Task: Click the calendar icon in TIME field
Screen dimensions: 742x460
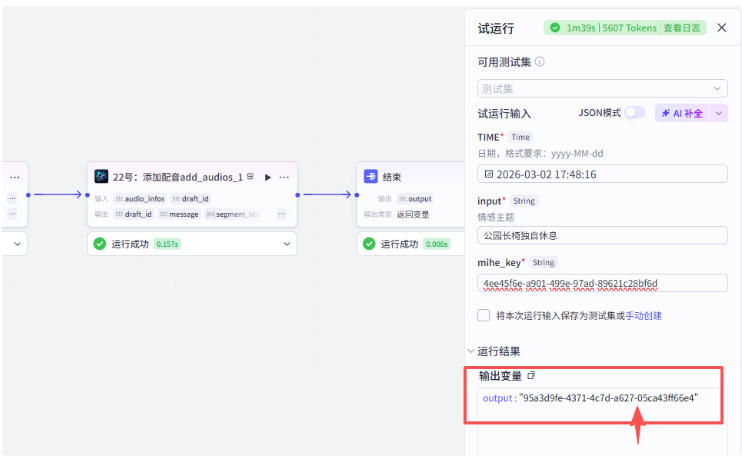Action: point(488,174)
